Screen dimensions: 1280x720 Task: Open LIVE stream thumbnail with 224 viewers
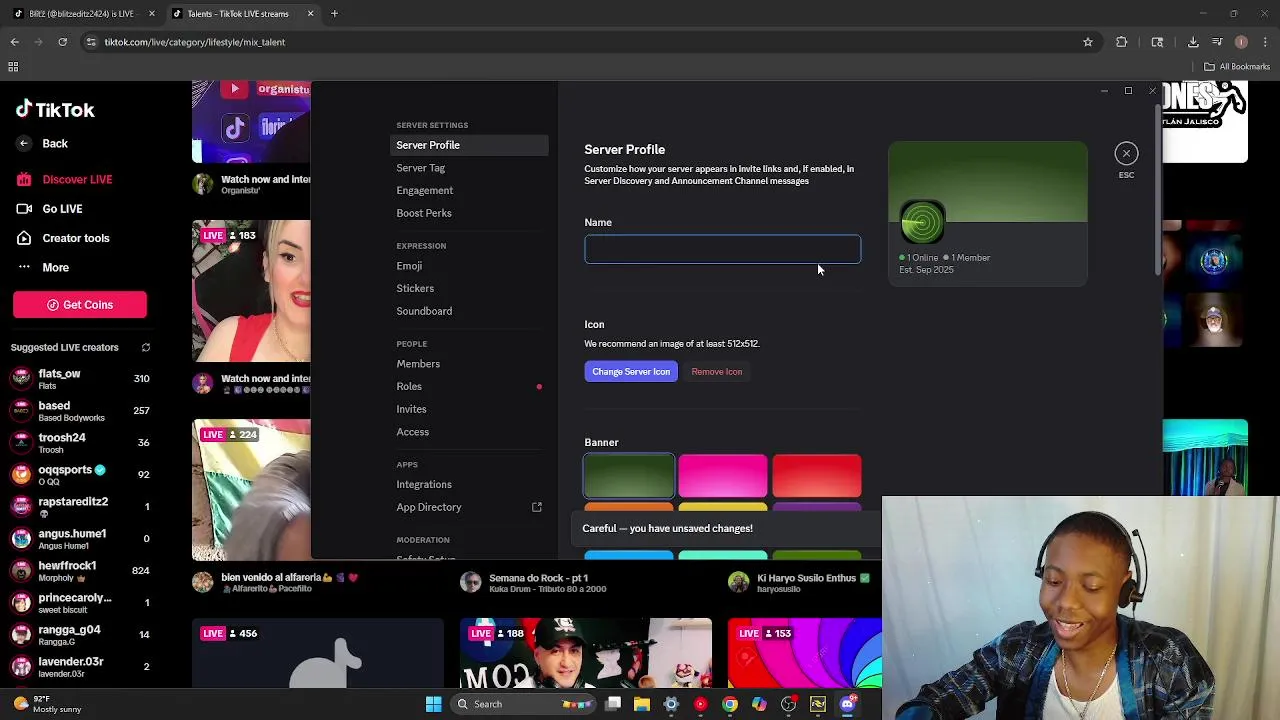point(251,490)
